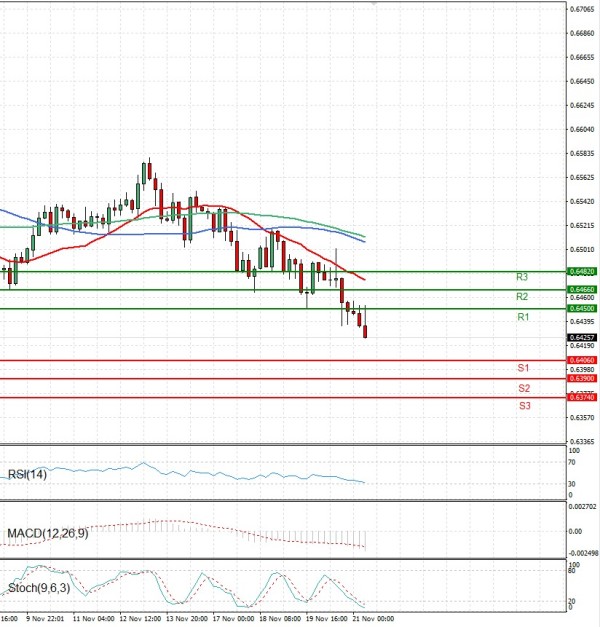This screenshot has width=600, height=627.
Task: Click the green 0.64660 price tag
Action: click(x=583, y=290)
